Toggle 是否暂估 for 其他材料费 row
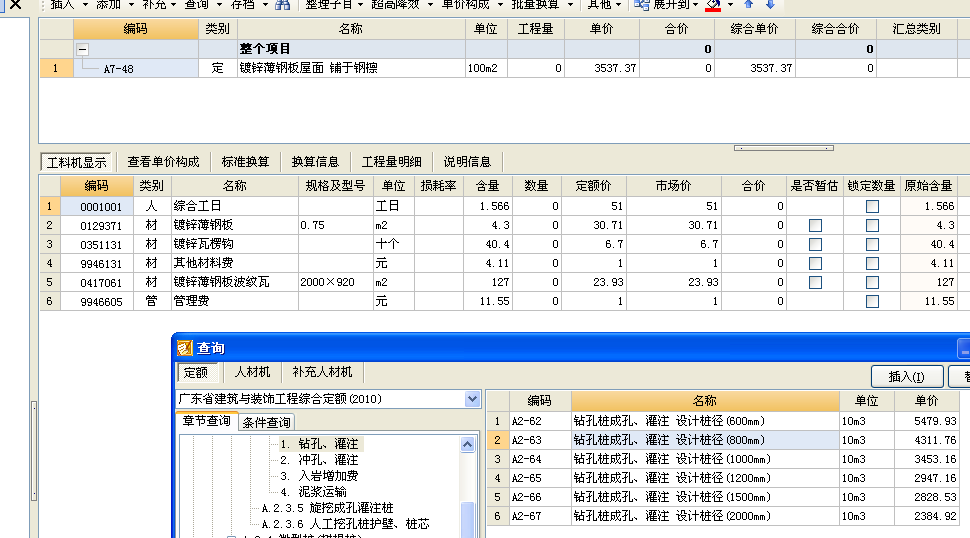Screen dimensions: 970x538 coord(815,264)
